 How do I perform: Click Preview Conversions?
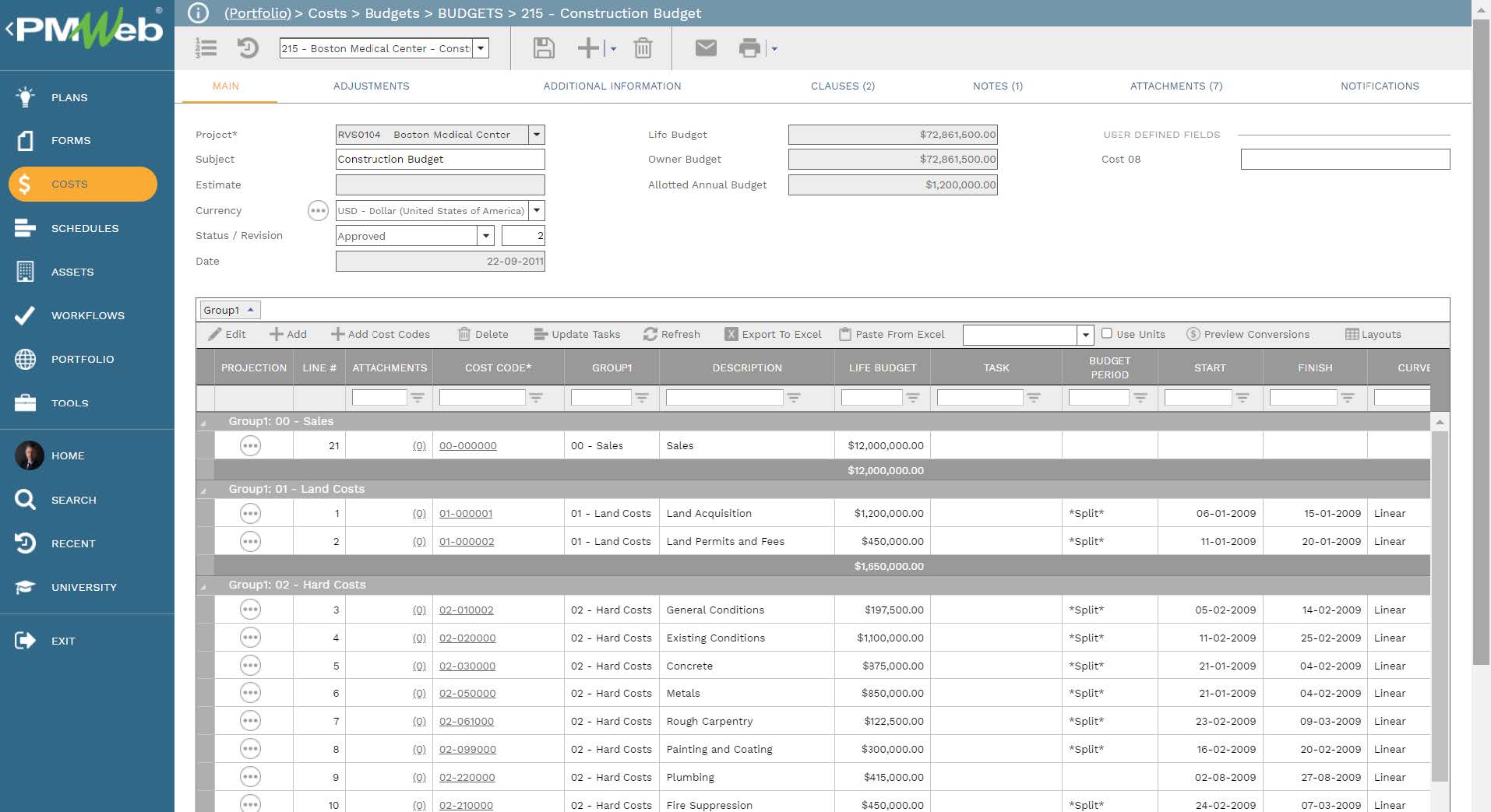tap(1248, 334)
